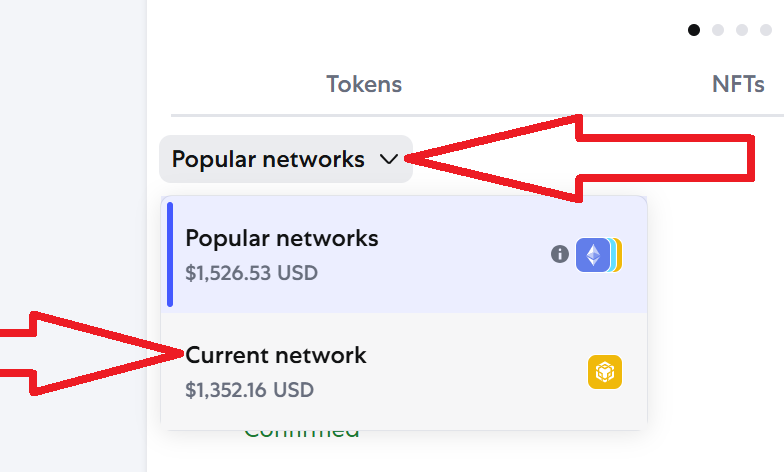This screenshot has width=784, height=472.
Task: Select the last carousel dot
Action: [766, 30]
